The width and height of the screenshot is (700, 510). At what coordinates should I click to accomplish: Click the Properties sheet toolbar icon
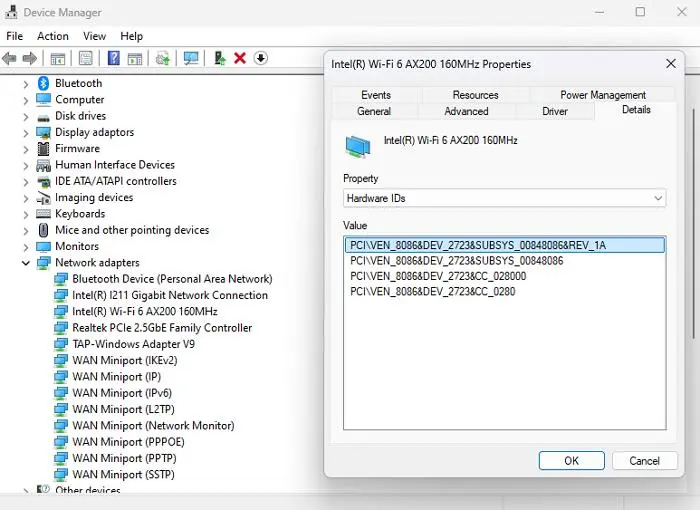85,58
